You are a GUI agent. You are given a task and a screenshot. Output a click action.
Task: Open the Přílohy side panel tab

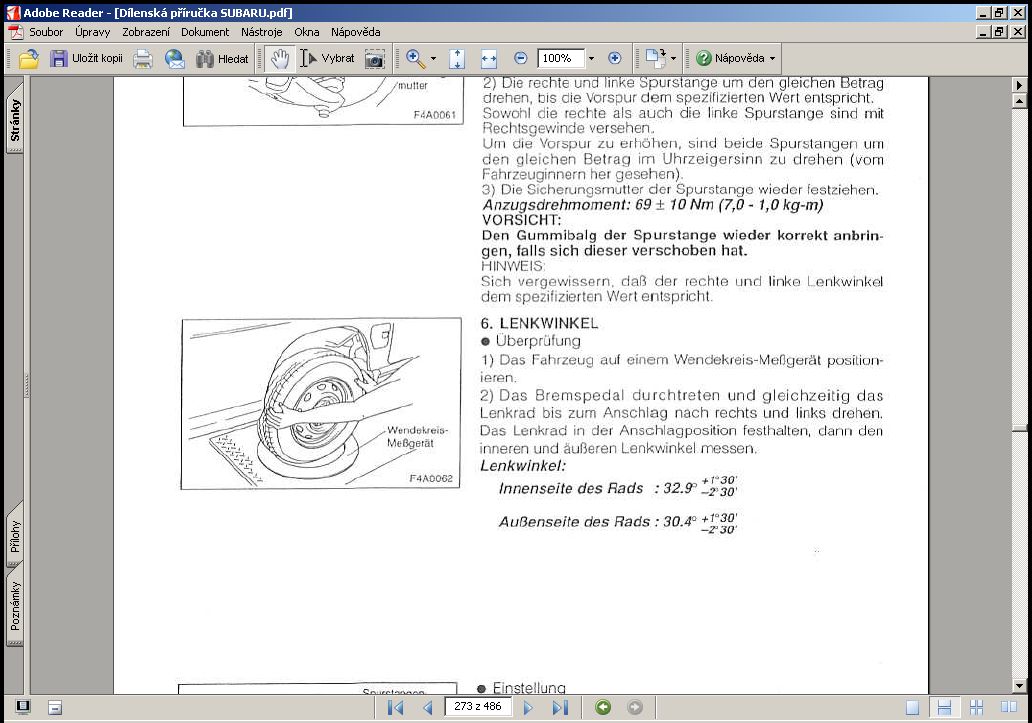click(x=14, y=536)
